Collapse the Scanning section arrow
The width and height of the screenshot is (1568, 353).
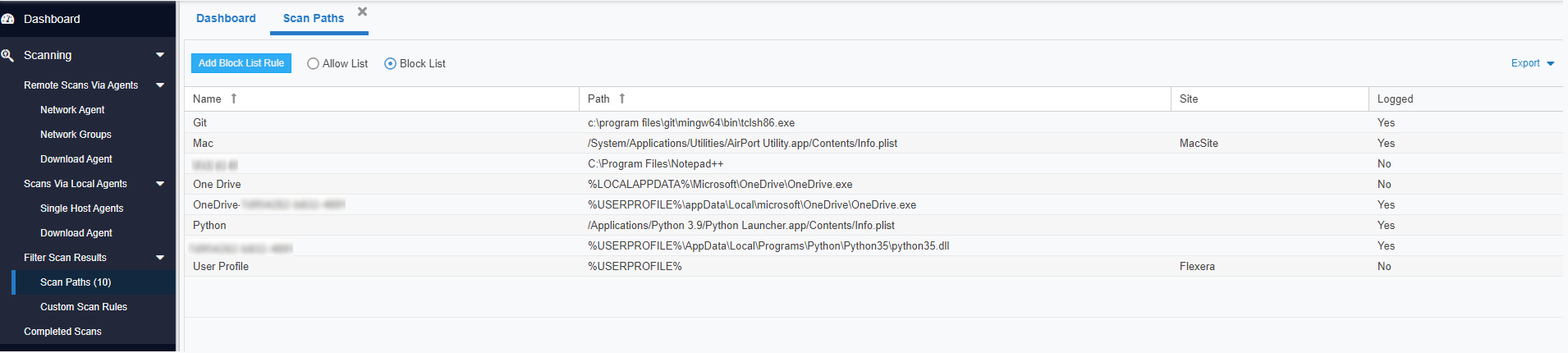(160, 55)
